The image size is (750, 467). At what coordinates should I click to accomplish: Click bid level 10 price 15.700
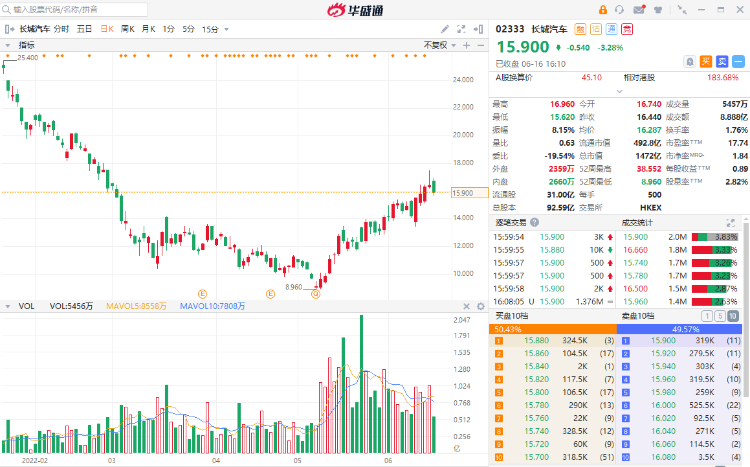point(537,457)
